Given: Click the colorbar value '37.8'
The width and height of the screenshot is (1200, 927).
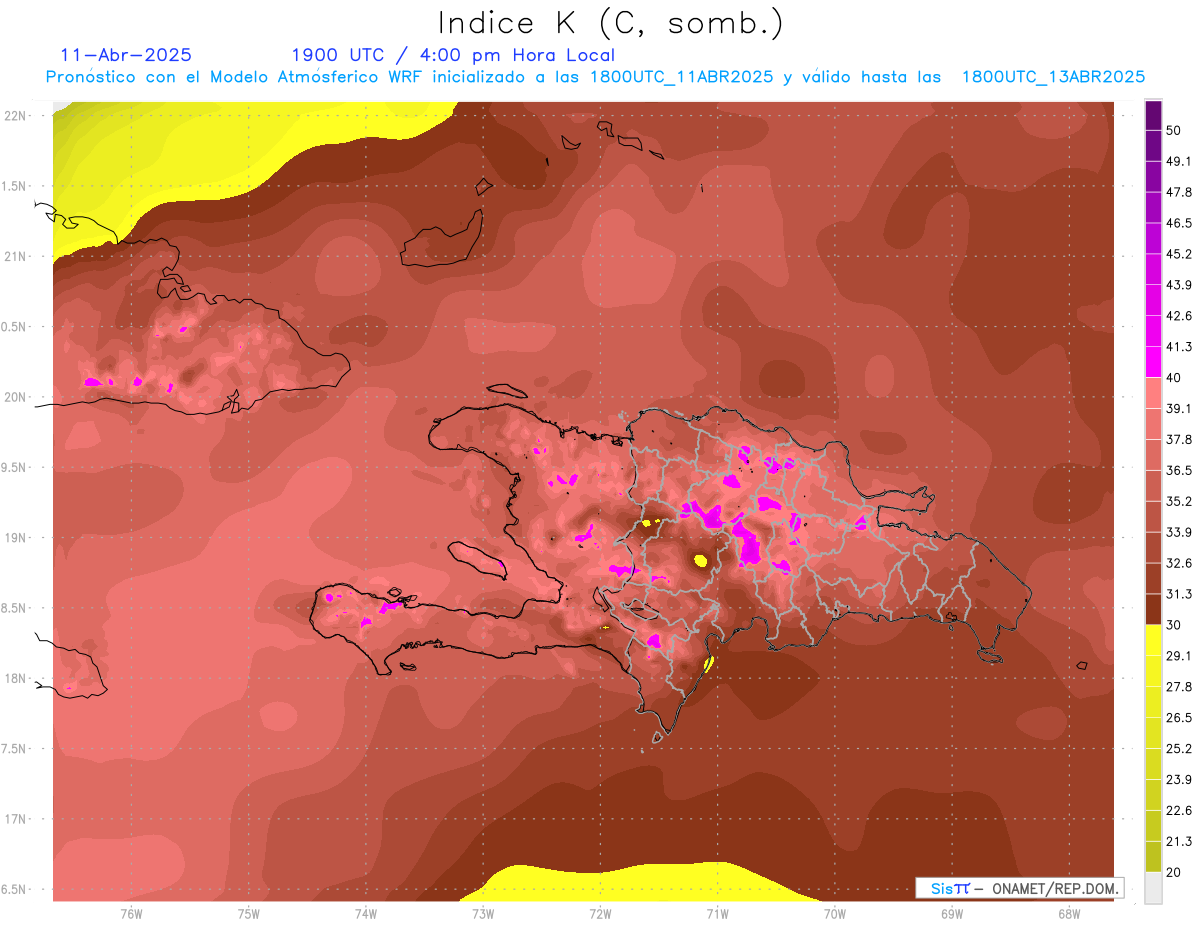Looking at the screenshot, I should click(1179, 439).
